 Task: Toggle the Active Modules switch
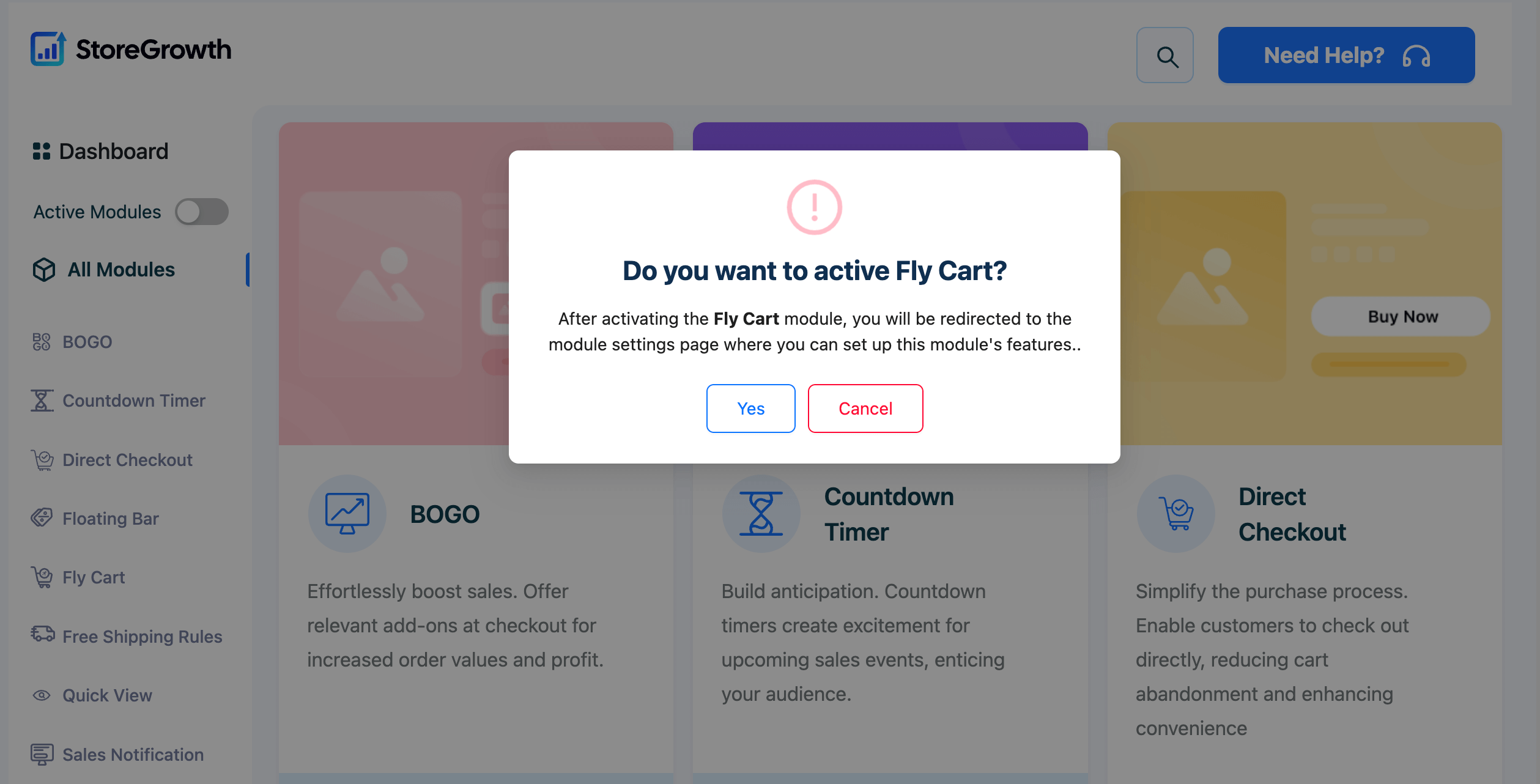[x=202, y=212]
